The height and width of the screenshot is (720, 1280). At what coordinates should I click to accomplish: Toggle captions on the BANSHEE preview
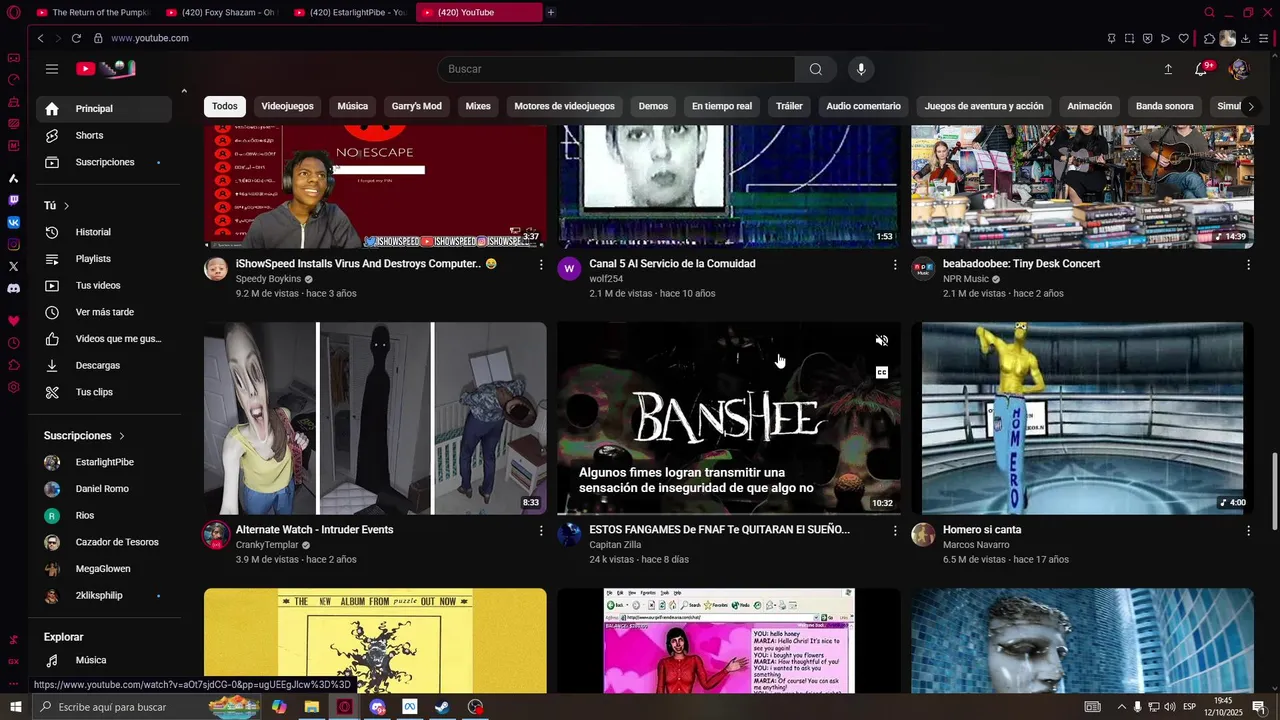(x=882, y=372)
